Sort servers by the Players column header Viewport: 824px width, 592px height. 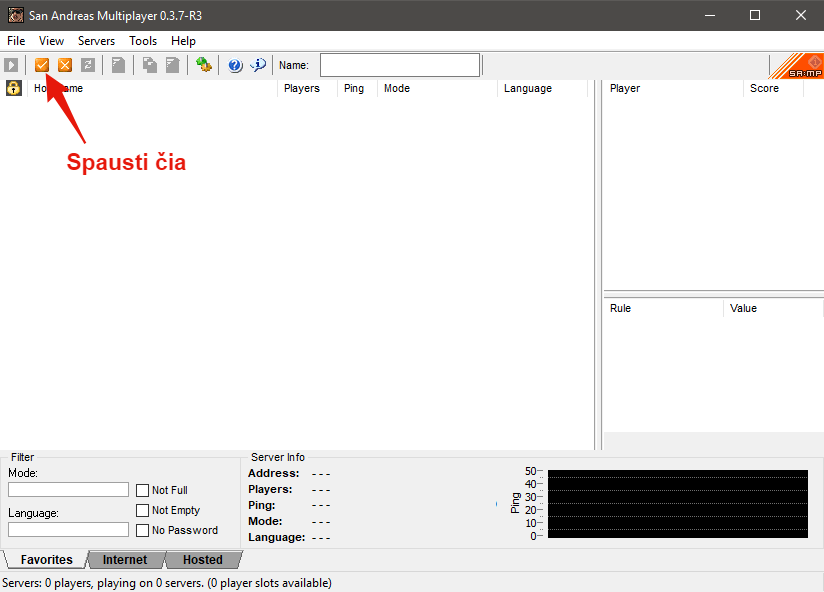(302, 88)
